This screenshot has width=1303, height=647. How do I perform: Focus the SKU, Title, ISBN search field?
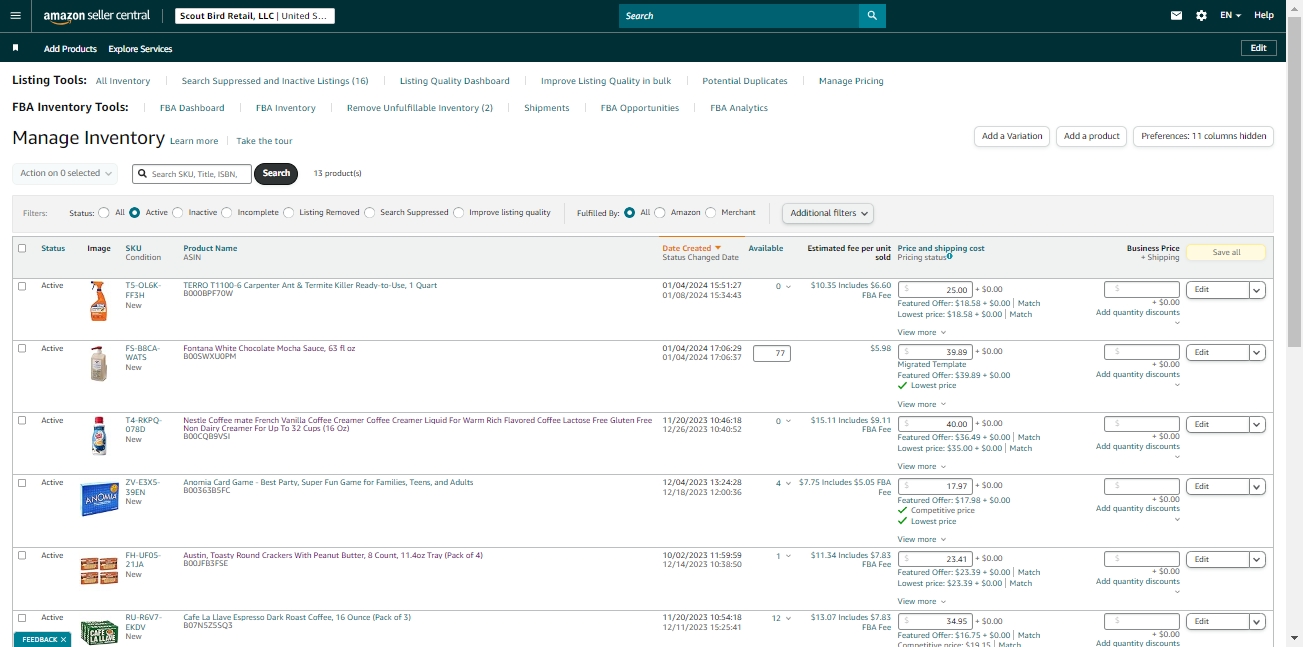[192, 173]
